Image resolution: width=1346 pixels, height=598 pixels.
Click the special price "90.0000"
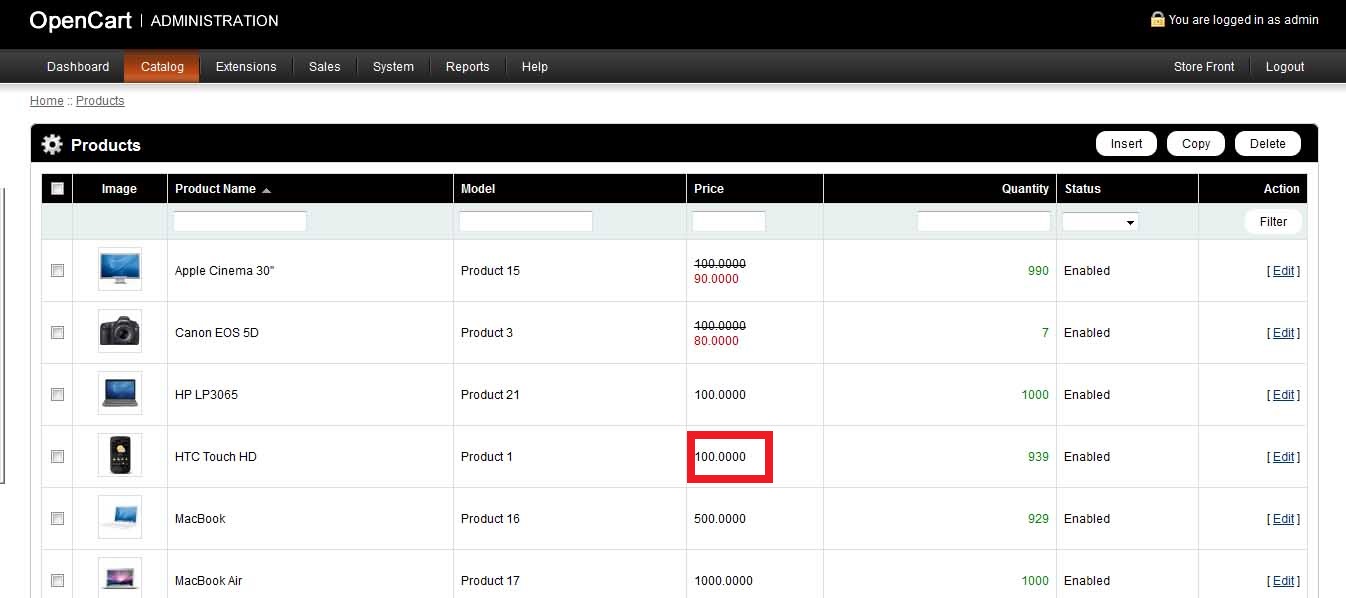tap(716, 279)
